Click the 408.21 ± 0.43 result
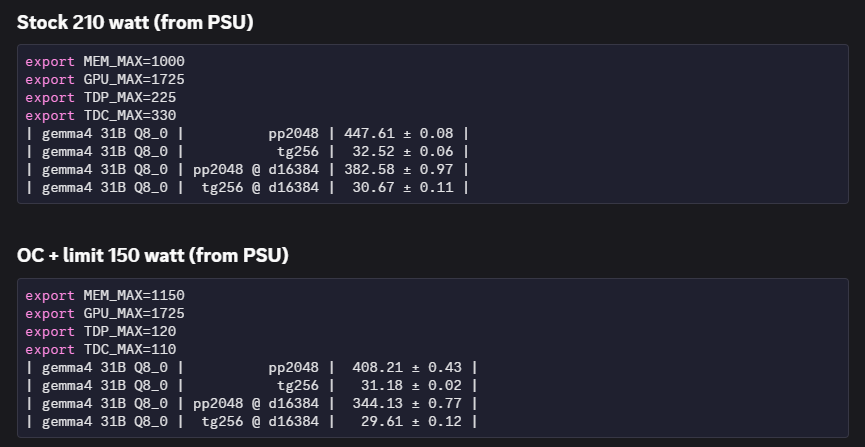865x447 pixels. coord(407,368)
